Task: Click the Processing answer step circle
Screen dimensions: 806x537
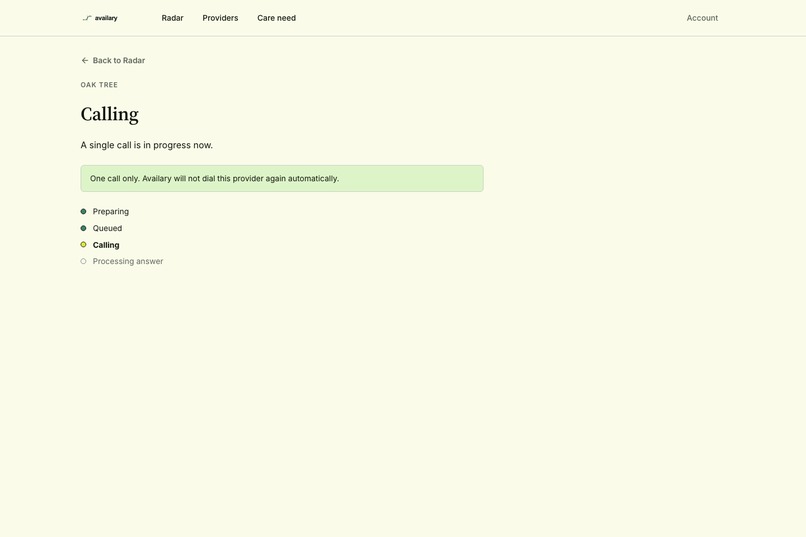Action: point(83,261)
